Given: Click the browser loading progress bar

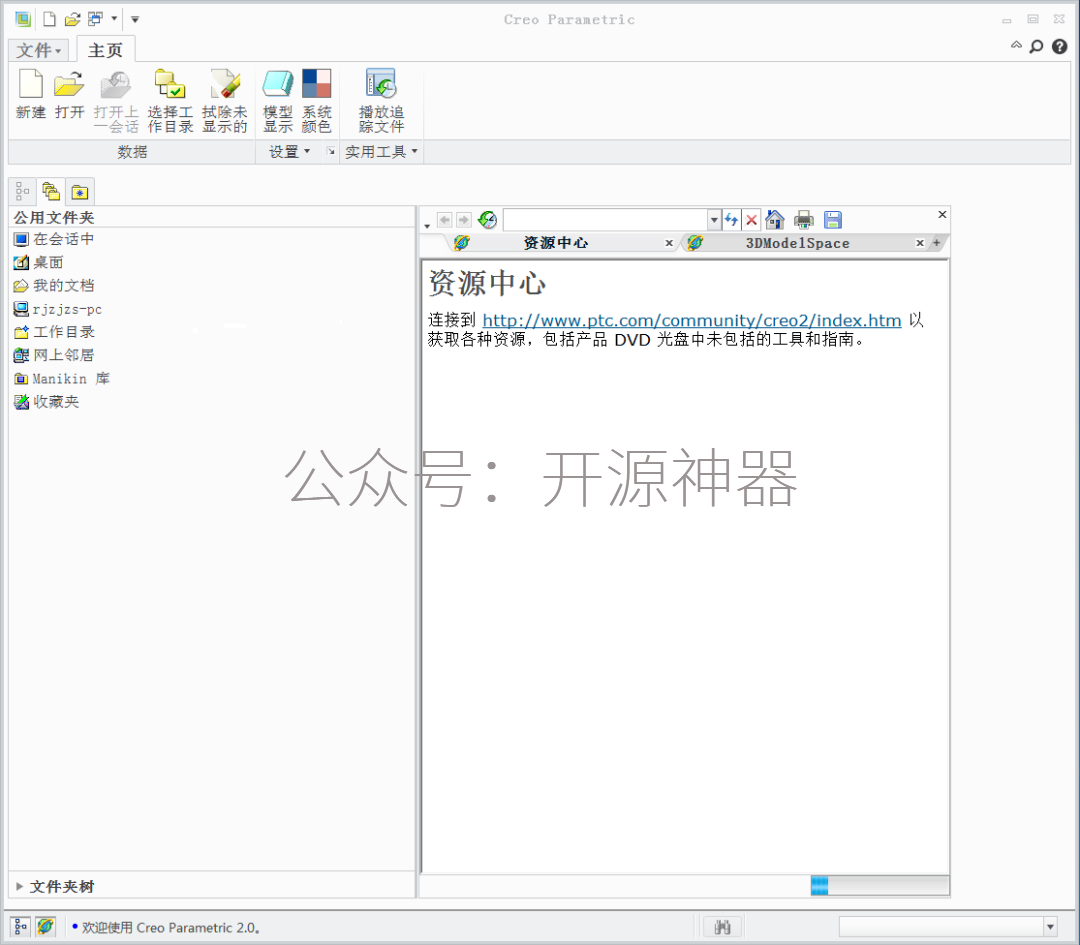Looking at the screenshot, I should click(880, 885).
